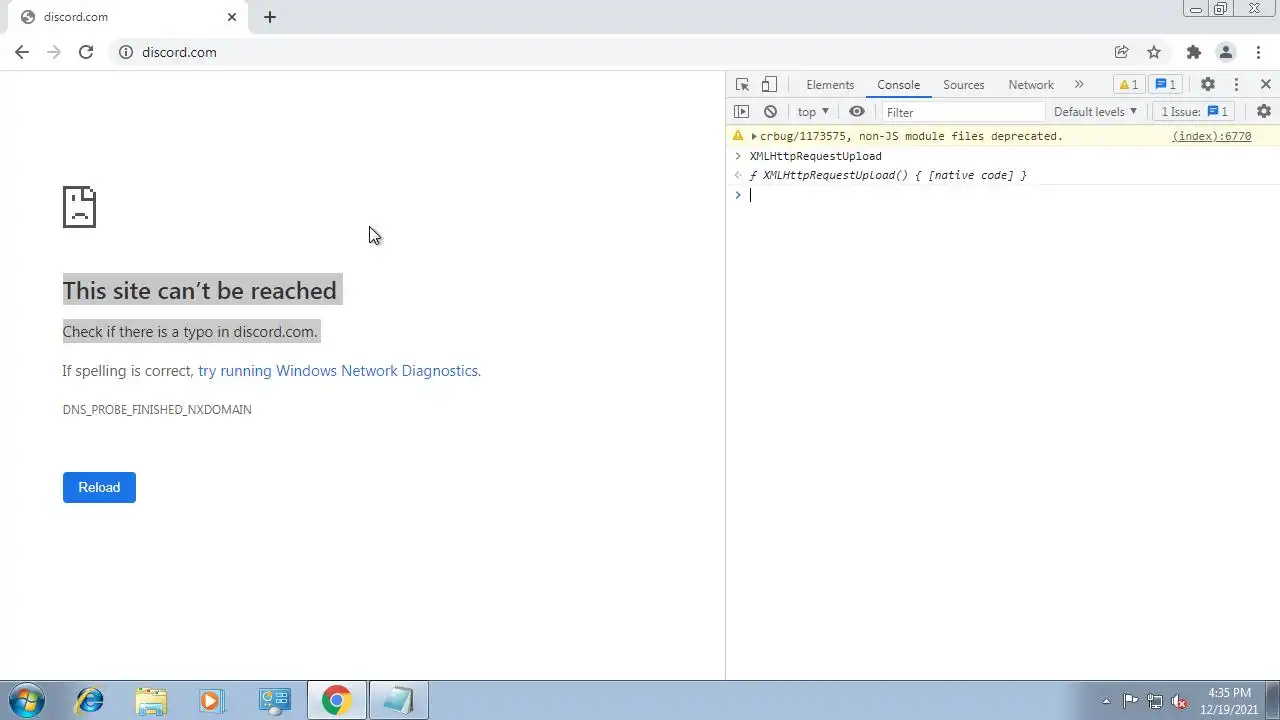Image resolution: width=1280 pixels, height=720 pixels.
Task: Open the 1 Issue indicator
Action: 1195,112
